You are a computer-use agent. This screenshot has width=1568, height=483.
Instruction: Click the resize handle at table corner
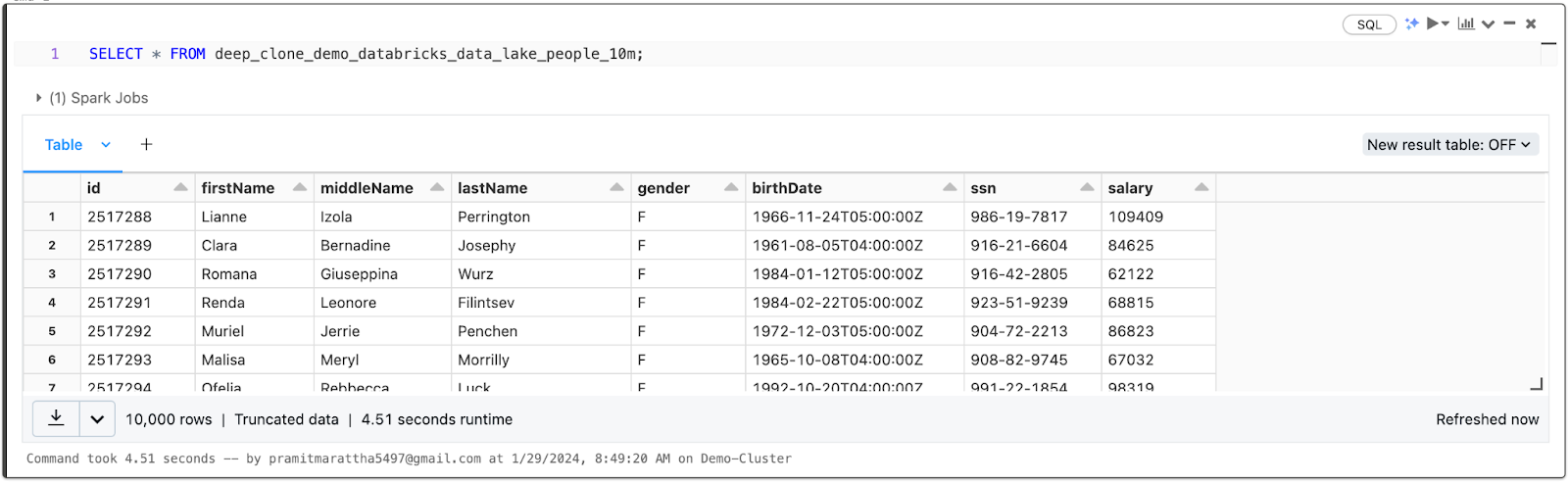[1536, 384]
